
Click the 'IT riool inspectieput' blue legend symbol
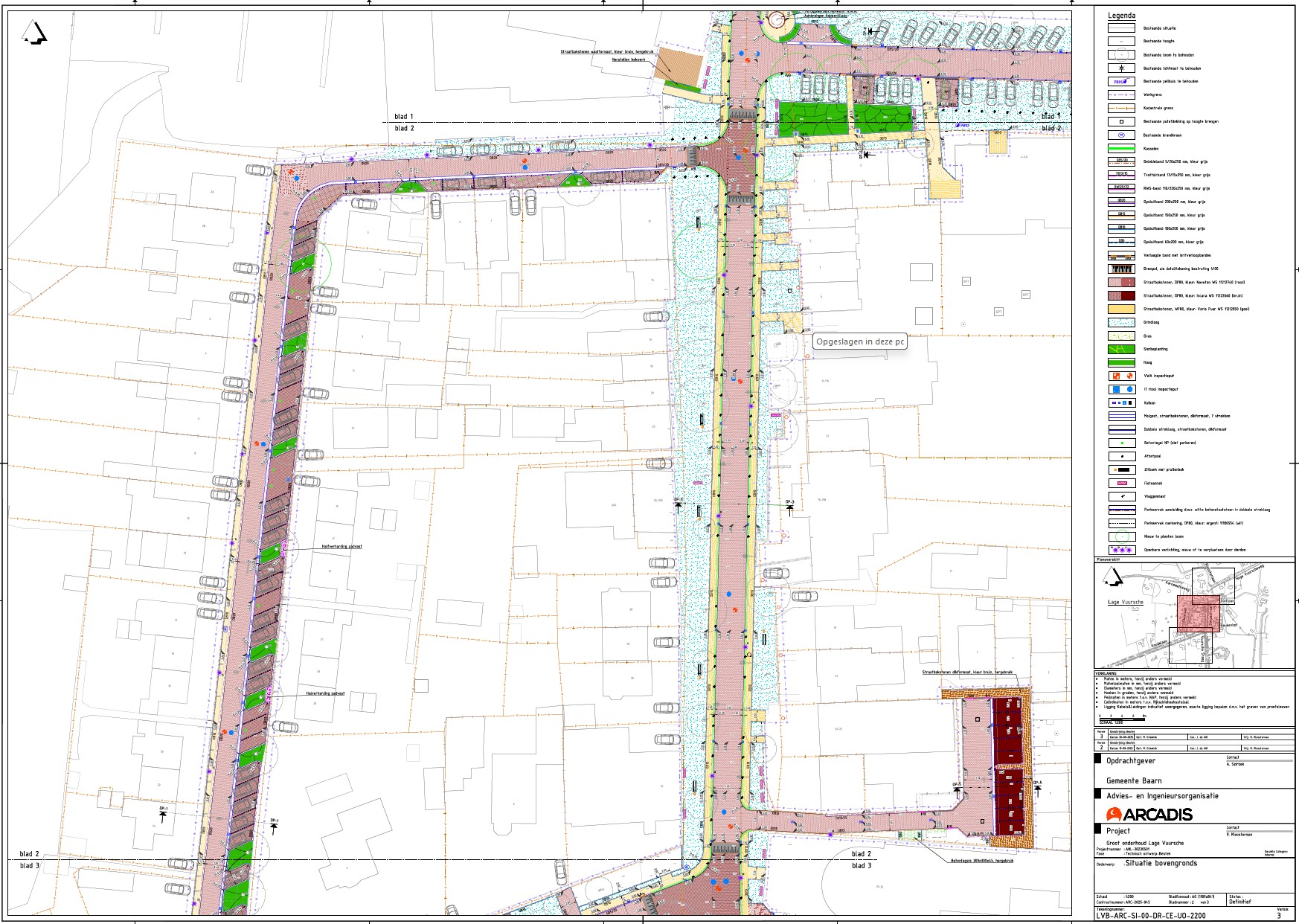1121,390
